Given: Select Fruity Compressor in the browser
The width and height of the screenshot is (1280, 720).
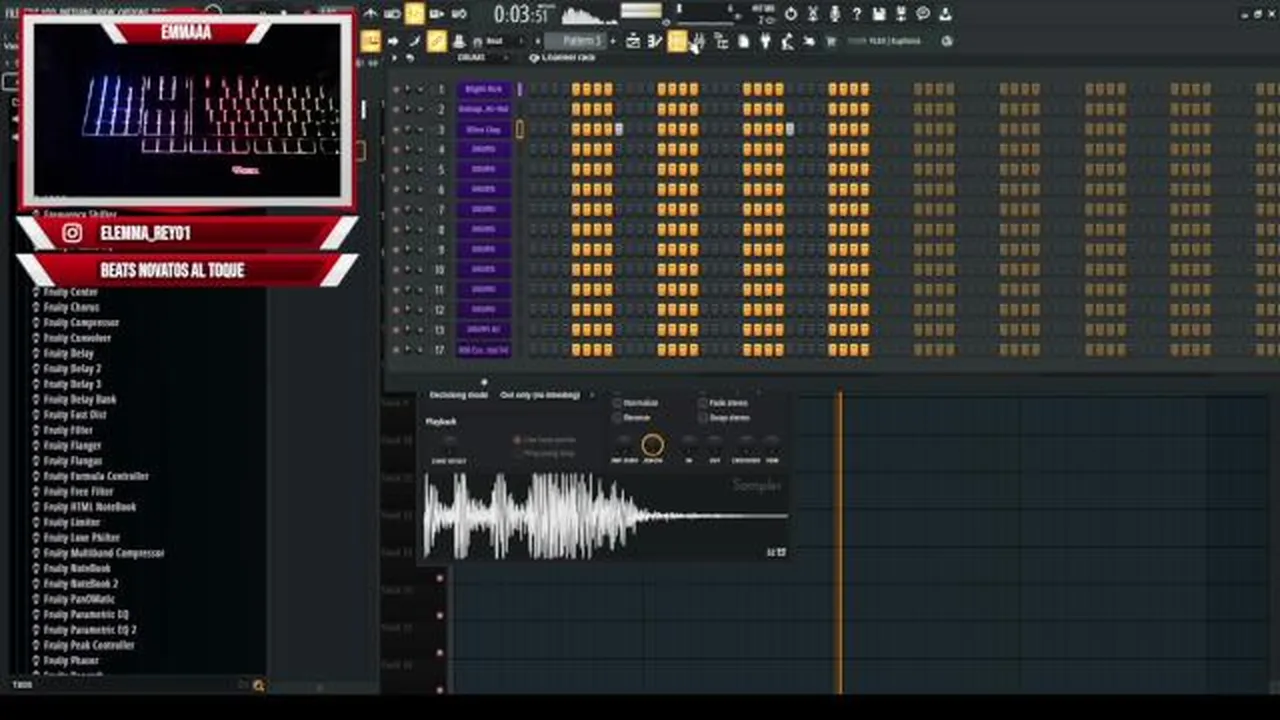Looking at the screenshot, I should [x=81, y=322].
